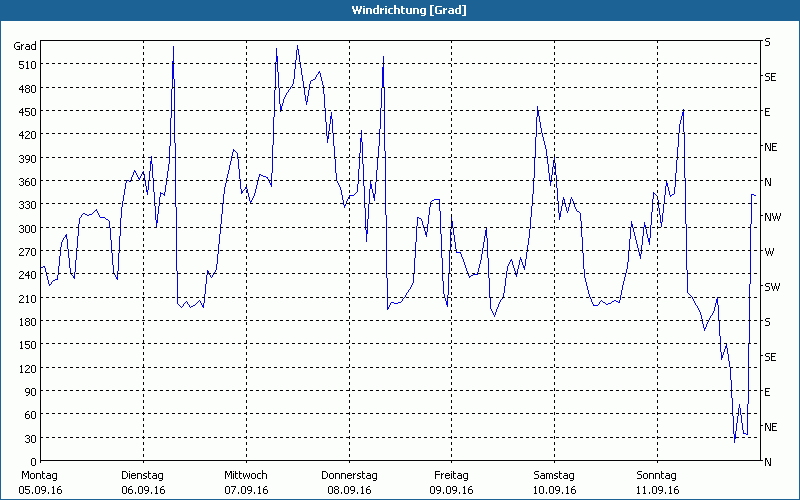The height and width of the screenshot is (500, 800).
Task: Select the 150 axis value
Action: click(28, 345)
